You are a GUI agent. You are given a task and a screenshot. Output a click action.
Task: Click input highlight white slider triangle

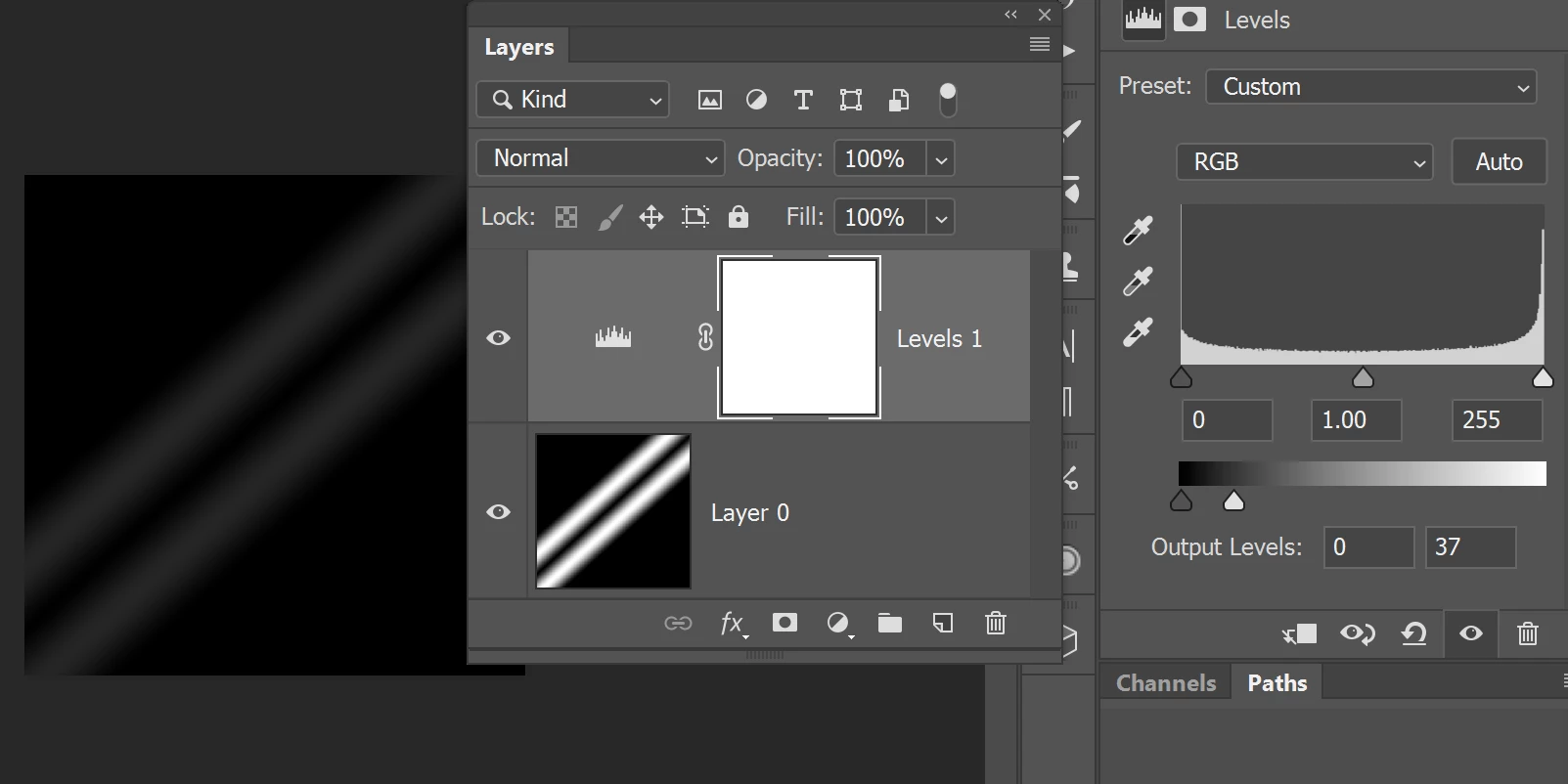(x=1543, y=377)
